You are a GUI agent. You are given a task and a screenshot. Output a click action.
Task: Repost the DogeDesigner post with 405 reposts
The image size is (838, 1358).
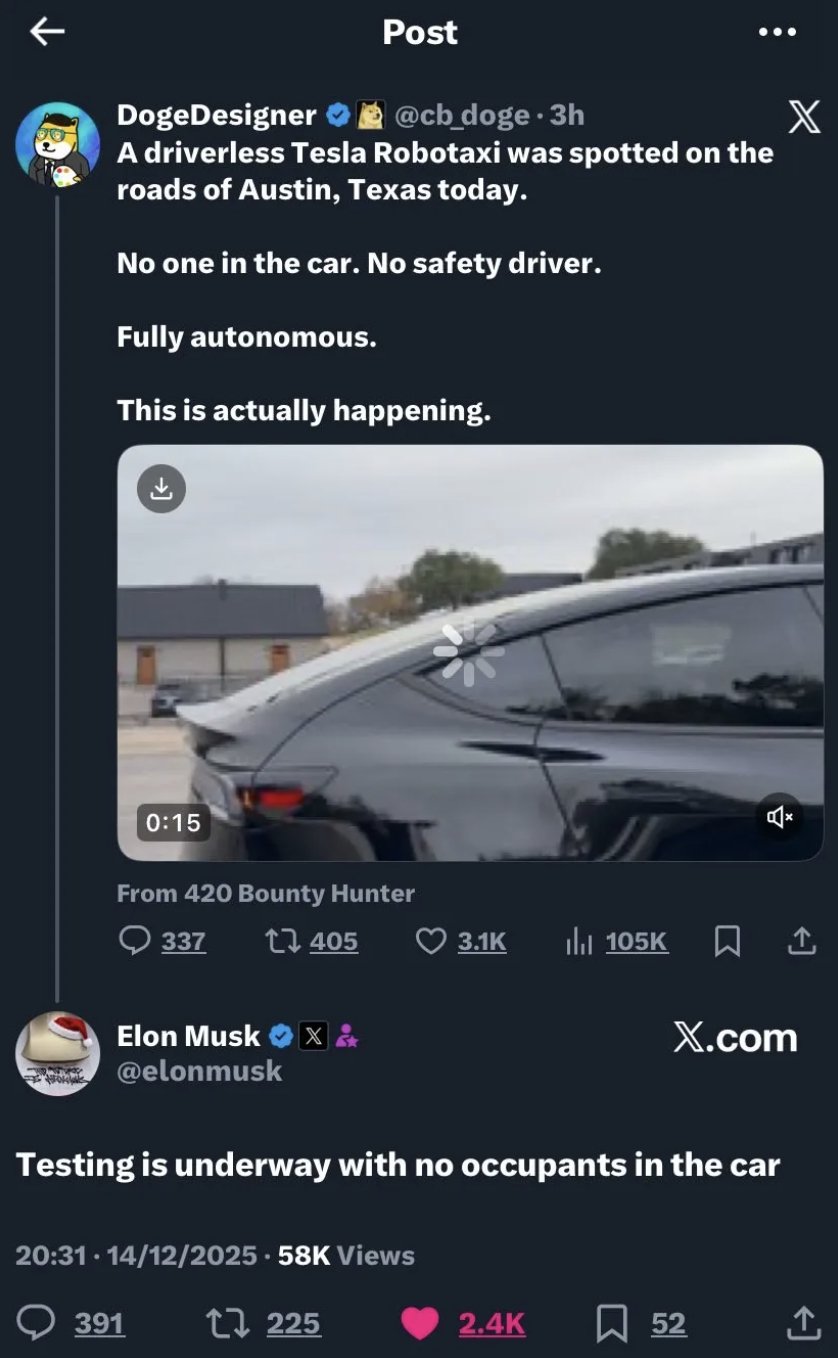(279, 941)
